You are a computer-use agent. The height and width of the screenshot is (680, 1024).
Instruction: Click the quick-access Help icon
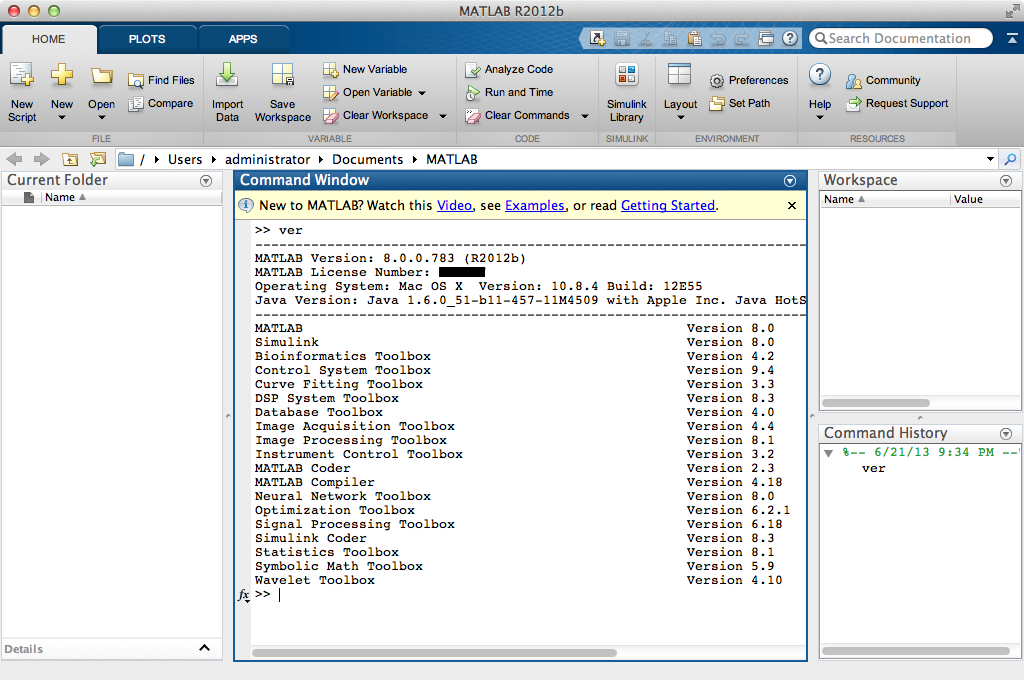790,39
